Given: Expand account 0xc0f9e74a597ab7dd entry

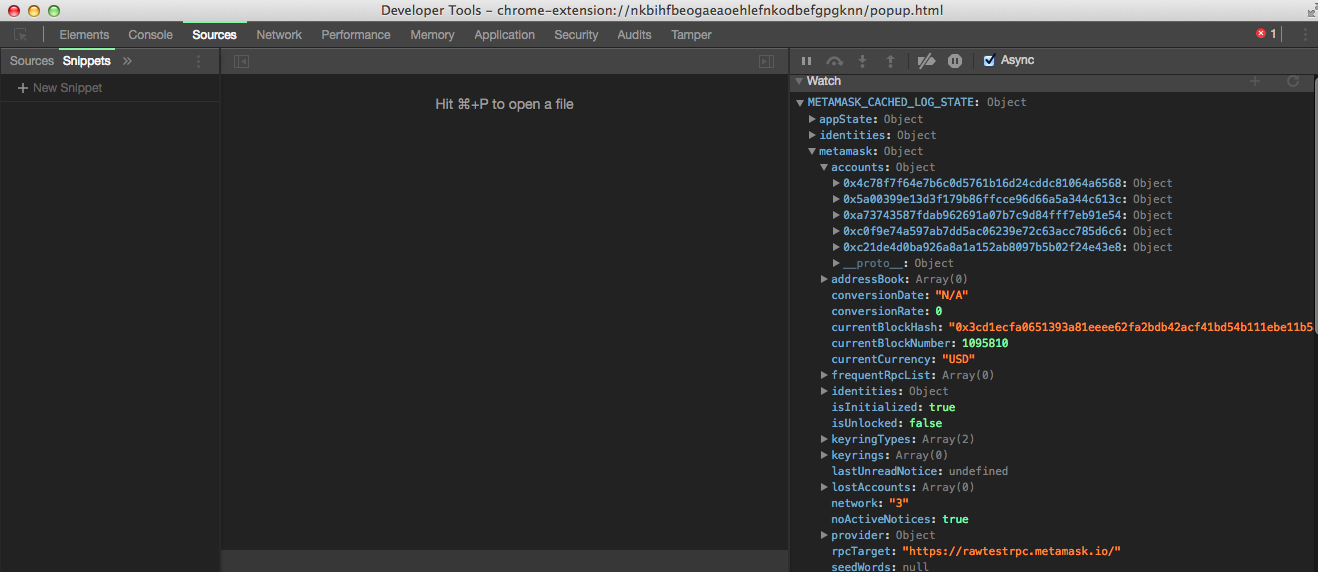Looking at the screenshot, I should (836, 231).
